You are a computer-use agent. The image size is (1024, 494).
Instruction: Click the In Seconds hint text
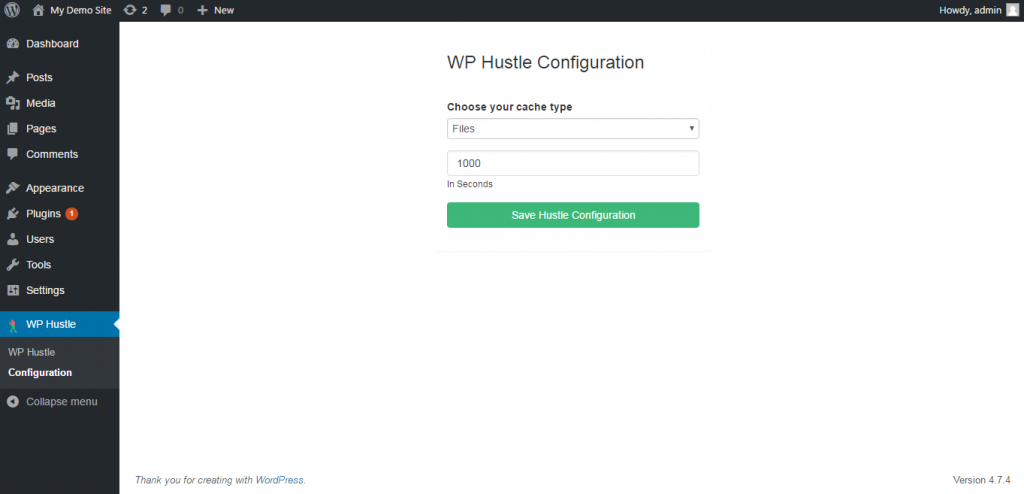pyautogui.click(x=470, y=184)
